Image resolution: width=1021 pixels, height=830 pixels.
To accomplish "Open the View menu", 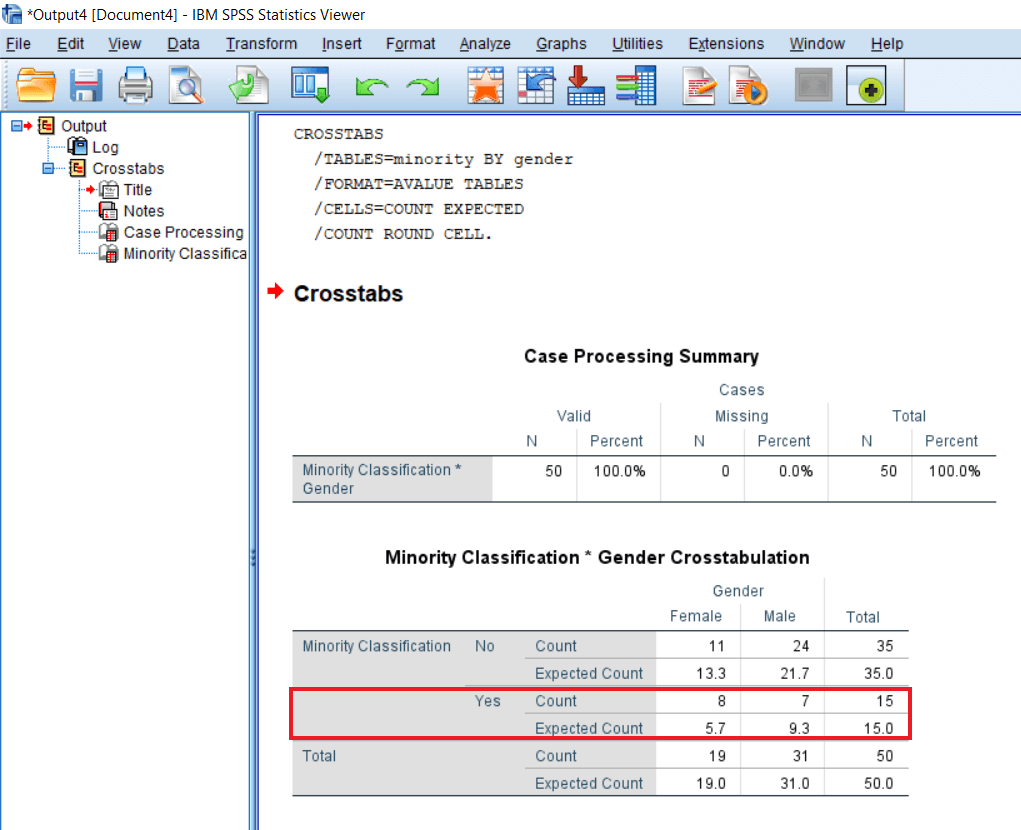I will pyautogui.click(x=124, y=44).
